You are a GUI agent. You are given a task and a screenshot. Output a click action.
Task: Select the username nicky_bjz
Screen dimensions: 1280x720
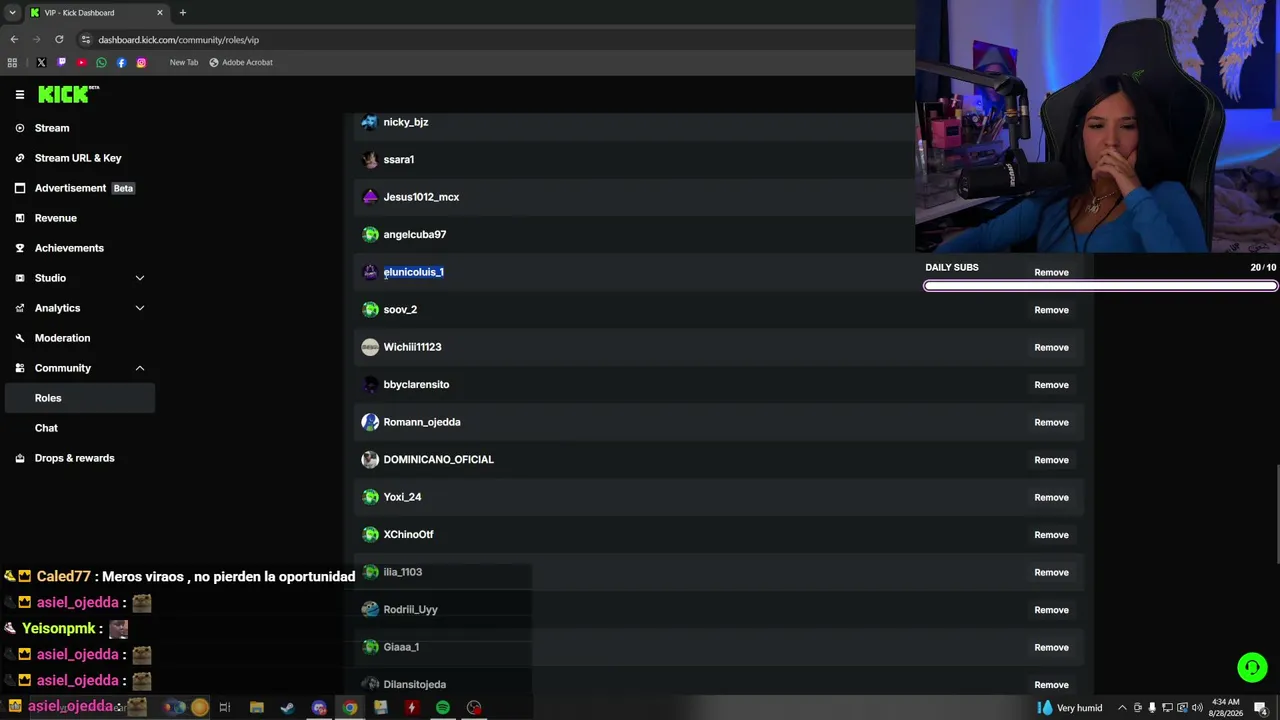click(406, 122)
